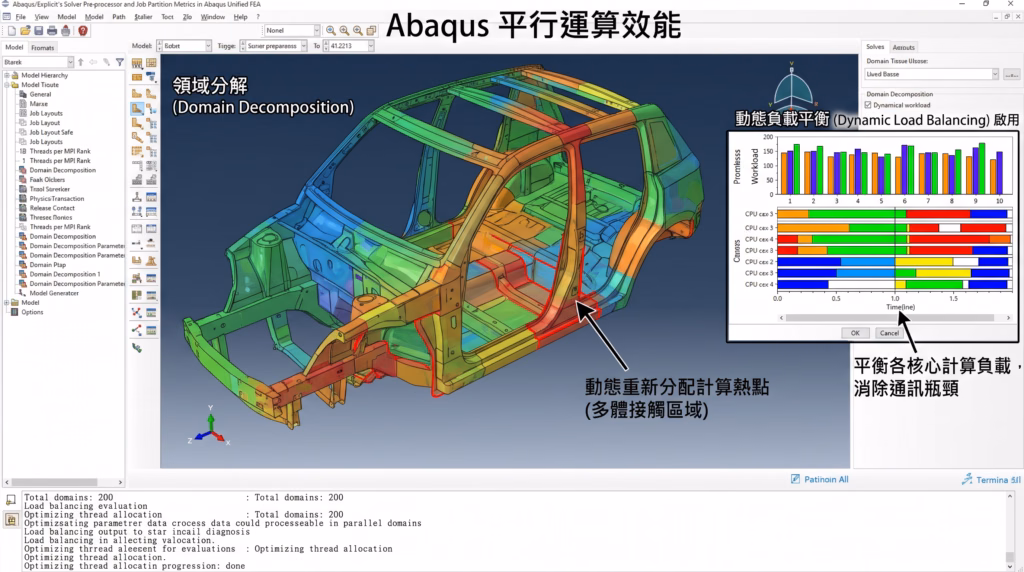Viewport: 1024px width, 572px height.
Task: Switch to the Fromats tab
Action: (x=42, y=48)
